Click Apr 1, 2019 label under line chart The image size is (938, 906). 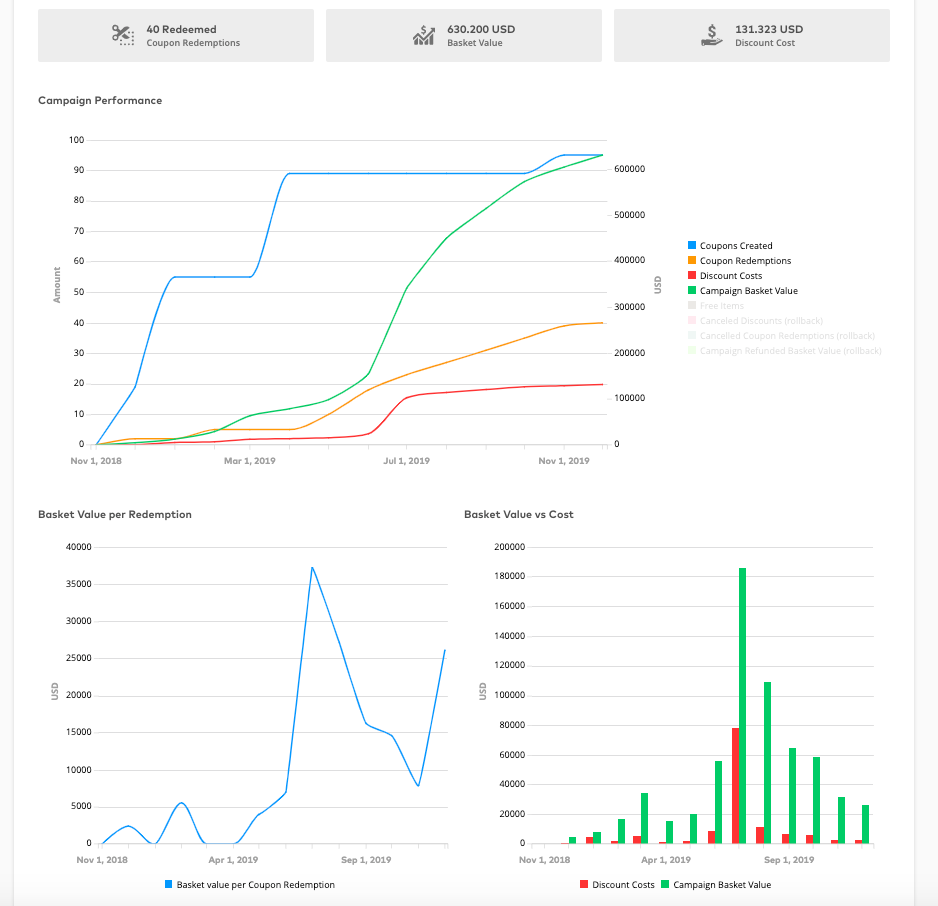pos(233,860)
